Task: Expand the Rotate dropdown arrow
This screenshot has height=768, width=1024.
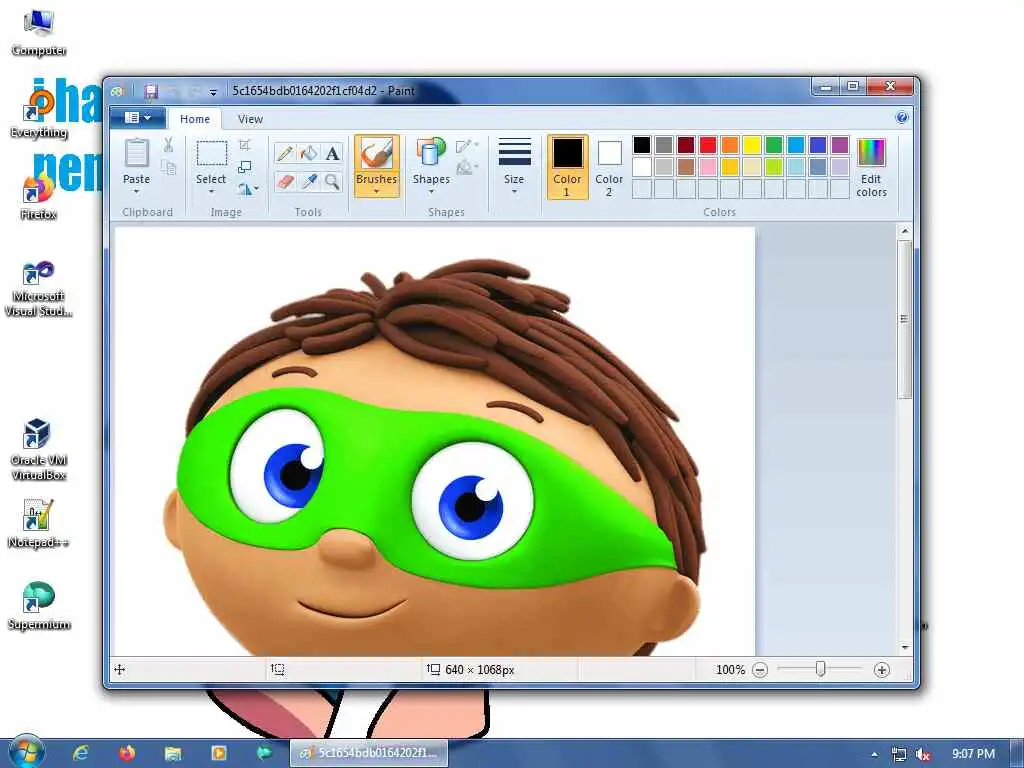Action: tap(256, 189)
